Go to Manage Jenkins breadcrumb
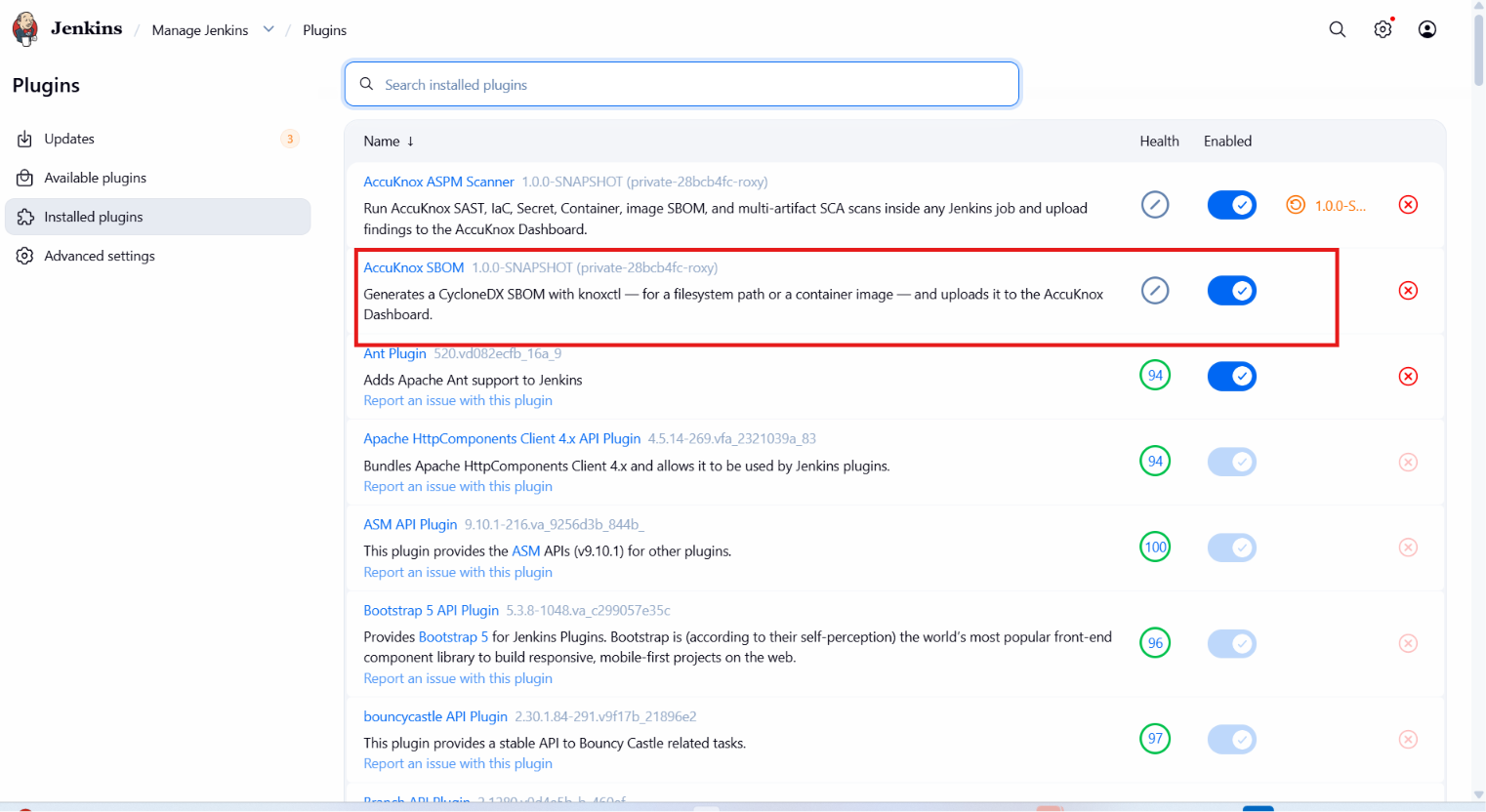Viewport: 1486px width, 812px height. 200,30
